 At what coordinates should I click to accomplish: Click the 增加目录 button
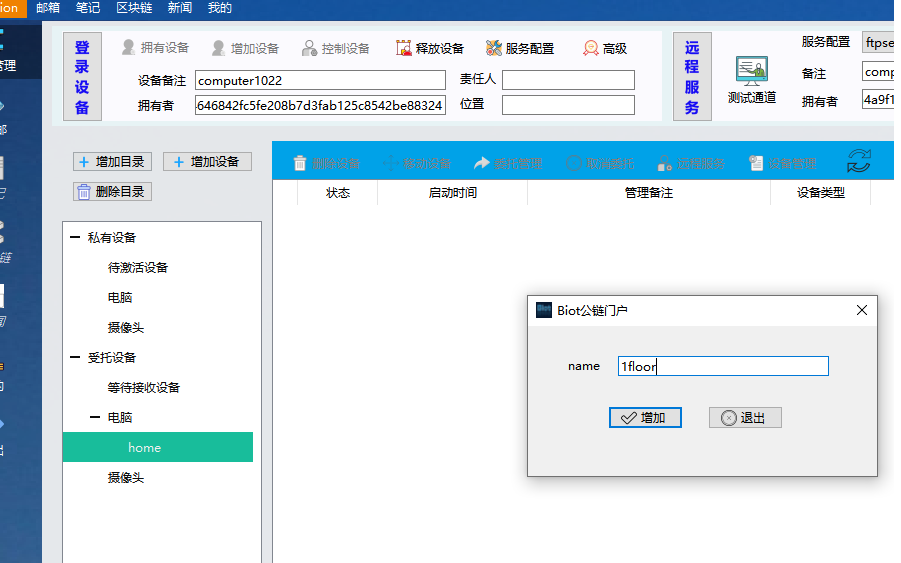point(112,162)
